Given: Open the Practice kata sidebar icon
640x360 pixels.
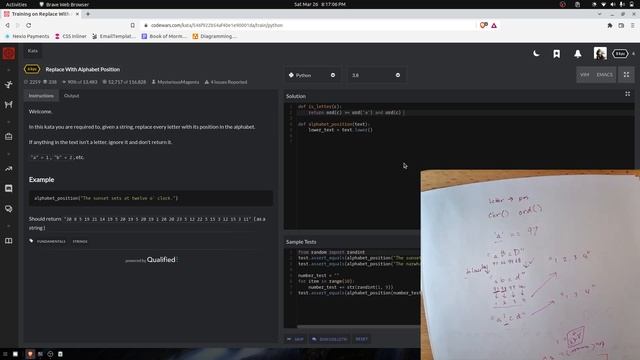Looking at the screenshot, I should [x=9, y=84].
